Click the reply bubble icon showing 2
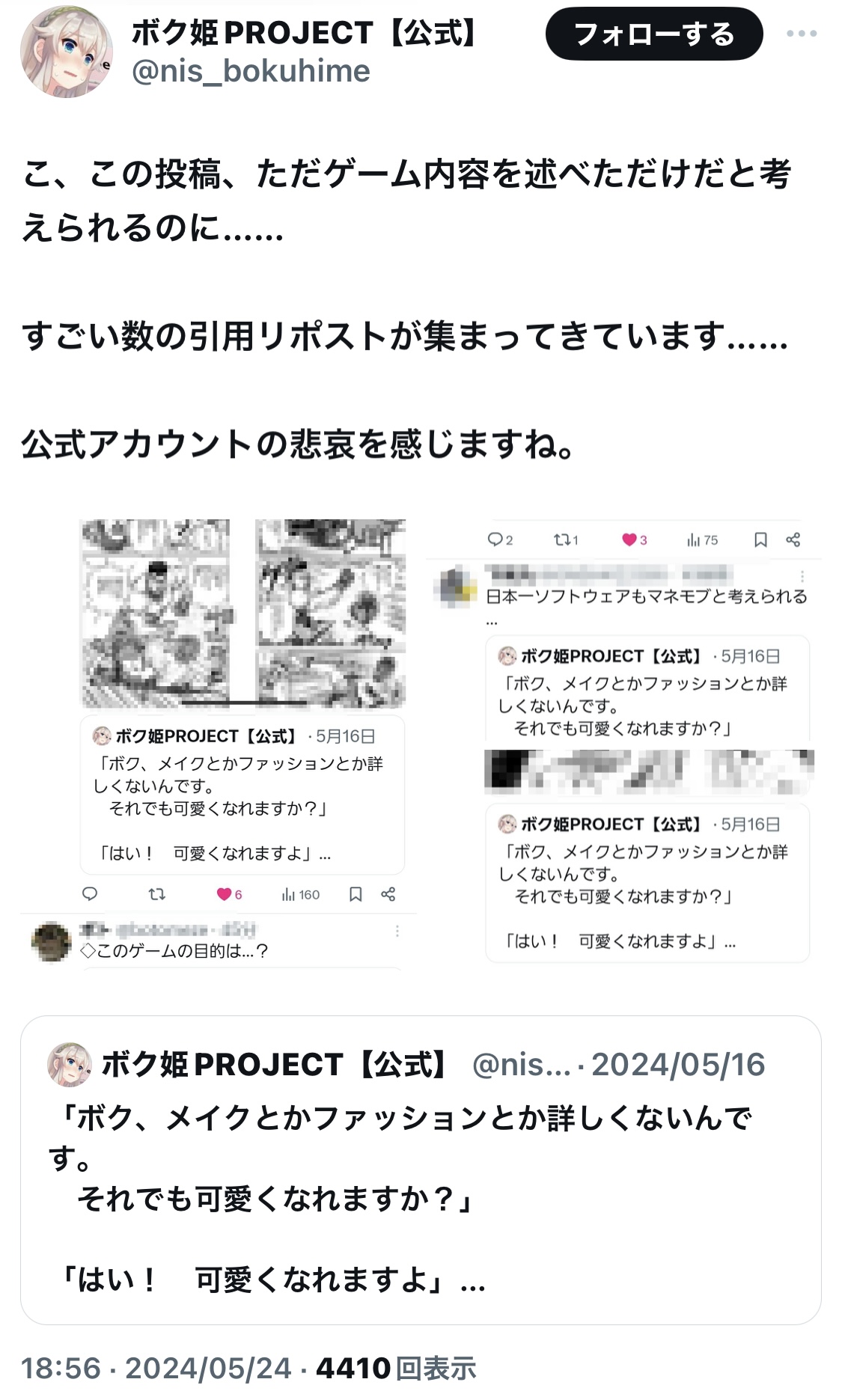The height and width of the screenshot is (1400, 842). pos(499,539)
